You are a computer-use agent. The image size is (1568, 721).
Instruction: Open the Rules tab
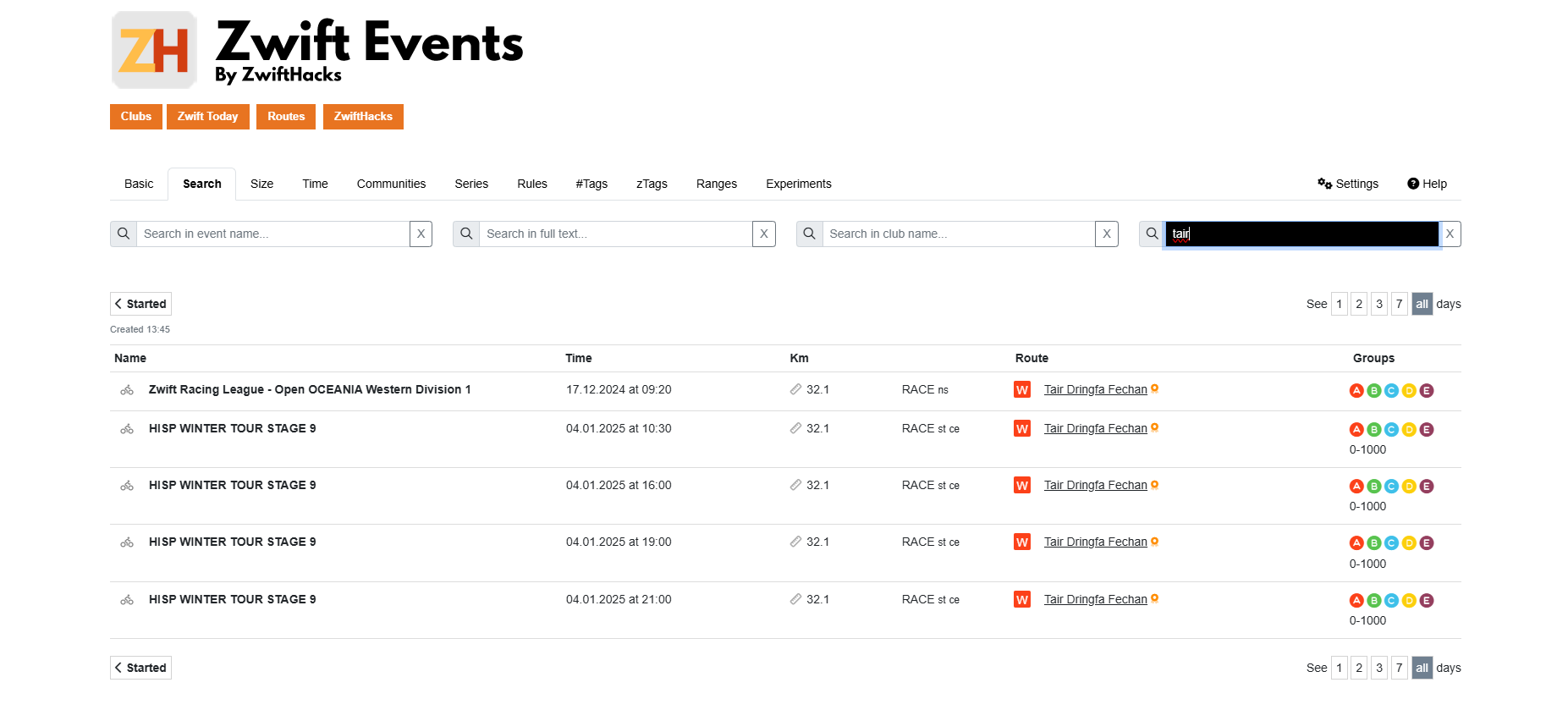[532, 184]
